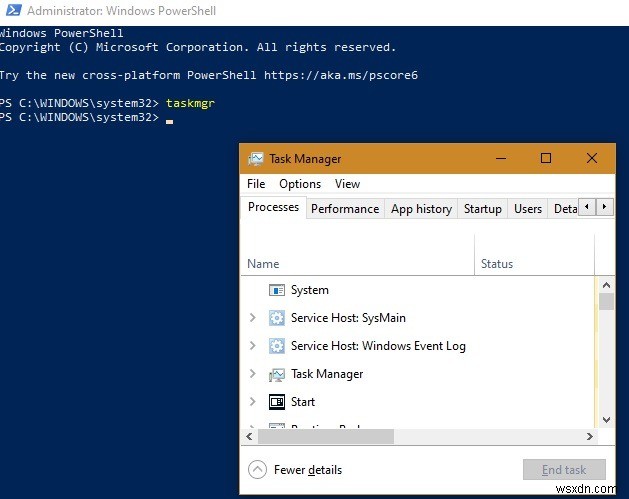Viewport: 629px width, 499px height.
Task: Click the vertical scrollbar thumb
Action: point(606,301)
